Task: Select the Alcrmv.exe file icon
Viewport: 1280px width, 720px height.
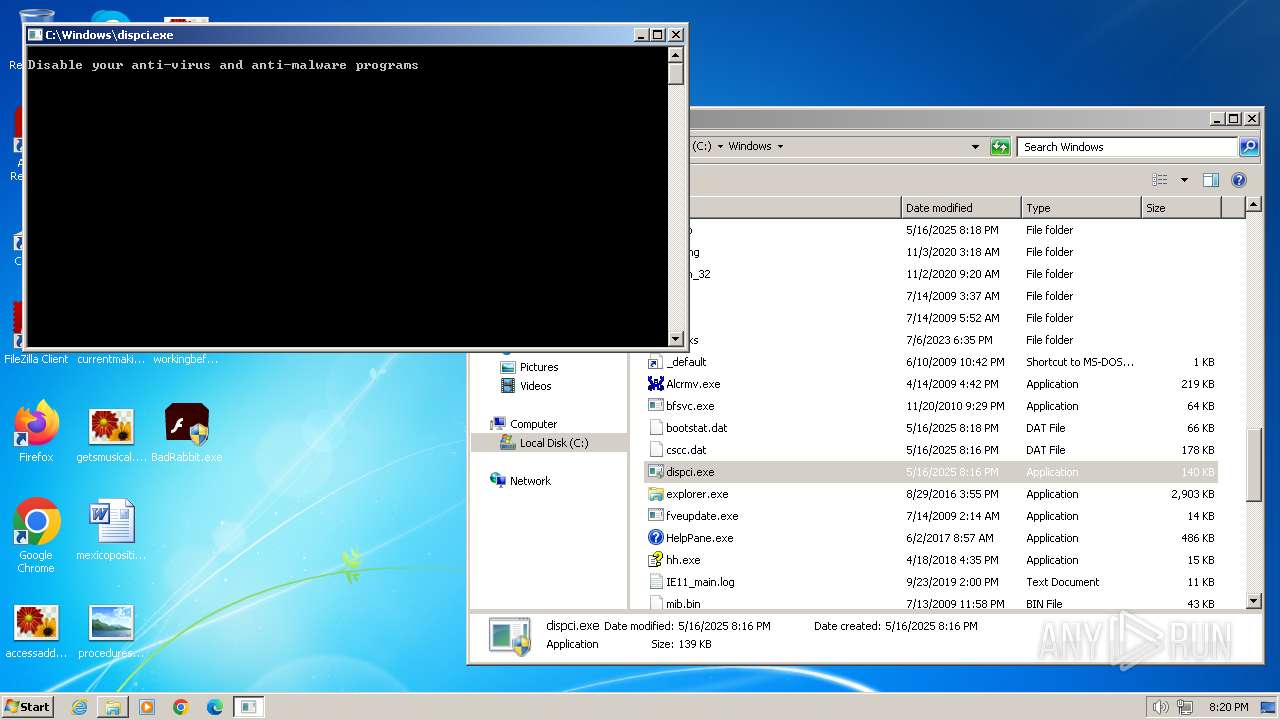Action: tap(656, 384)
